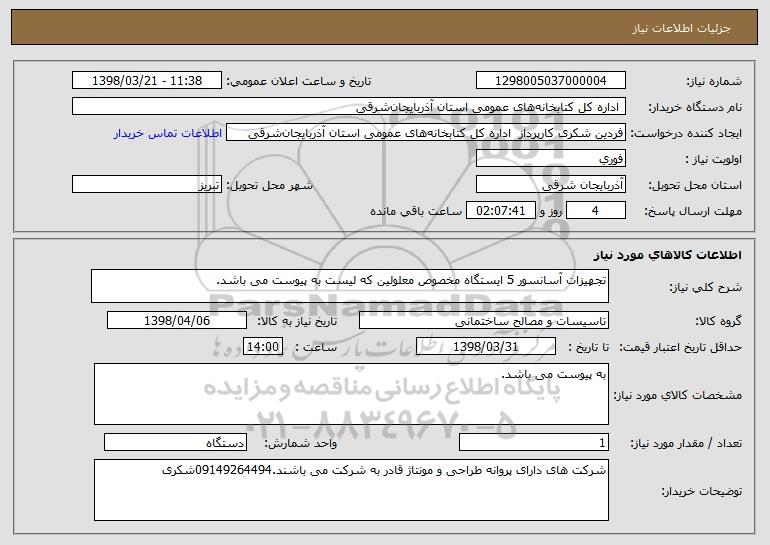Click the quantity field showing 1

tap(534, 442)
